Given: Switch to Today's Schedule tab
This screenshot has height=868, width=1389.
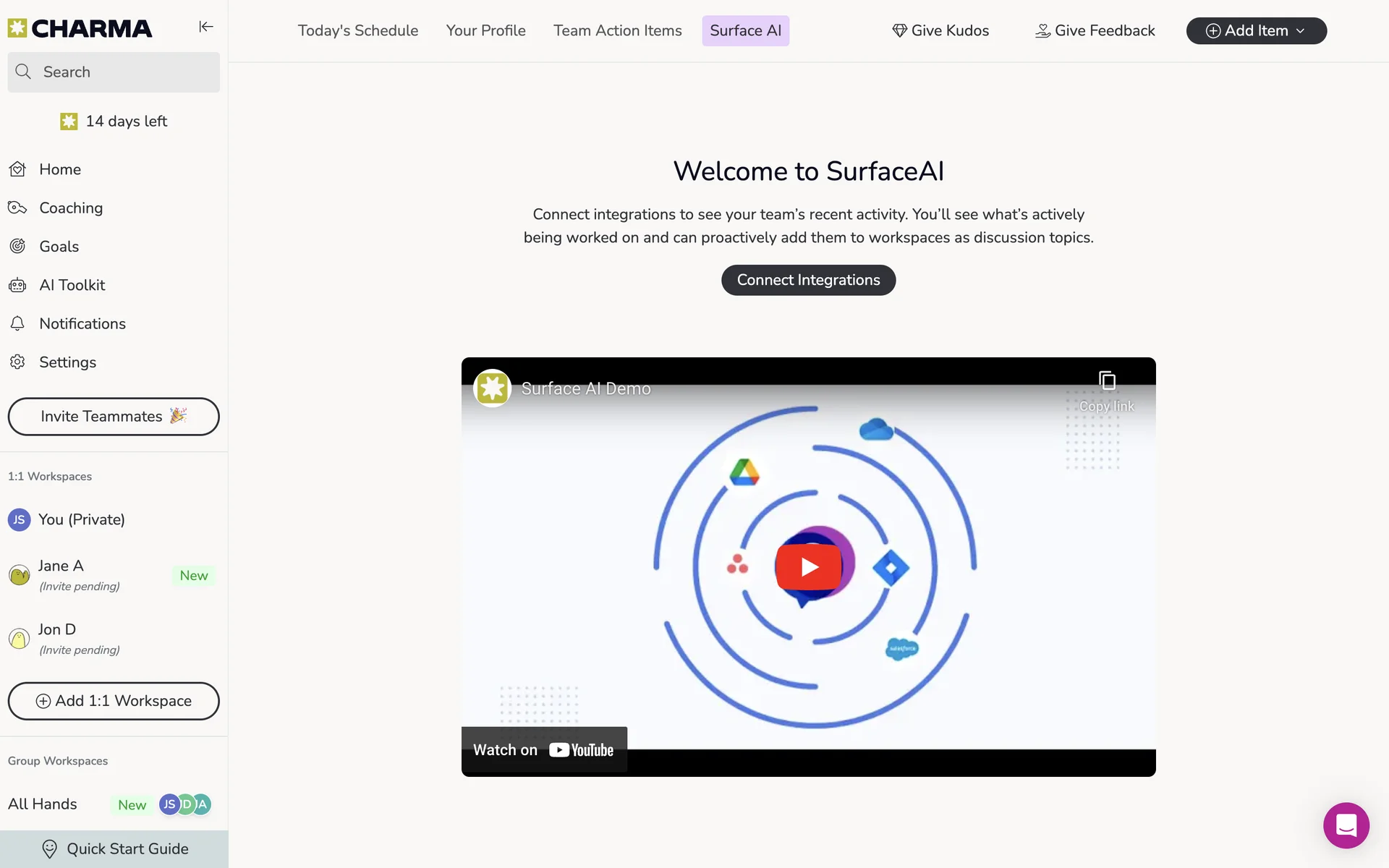Looking at the screenshot, I should click(357, 30).
